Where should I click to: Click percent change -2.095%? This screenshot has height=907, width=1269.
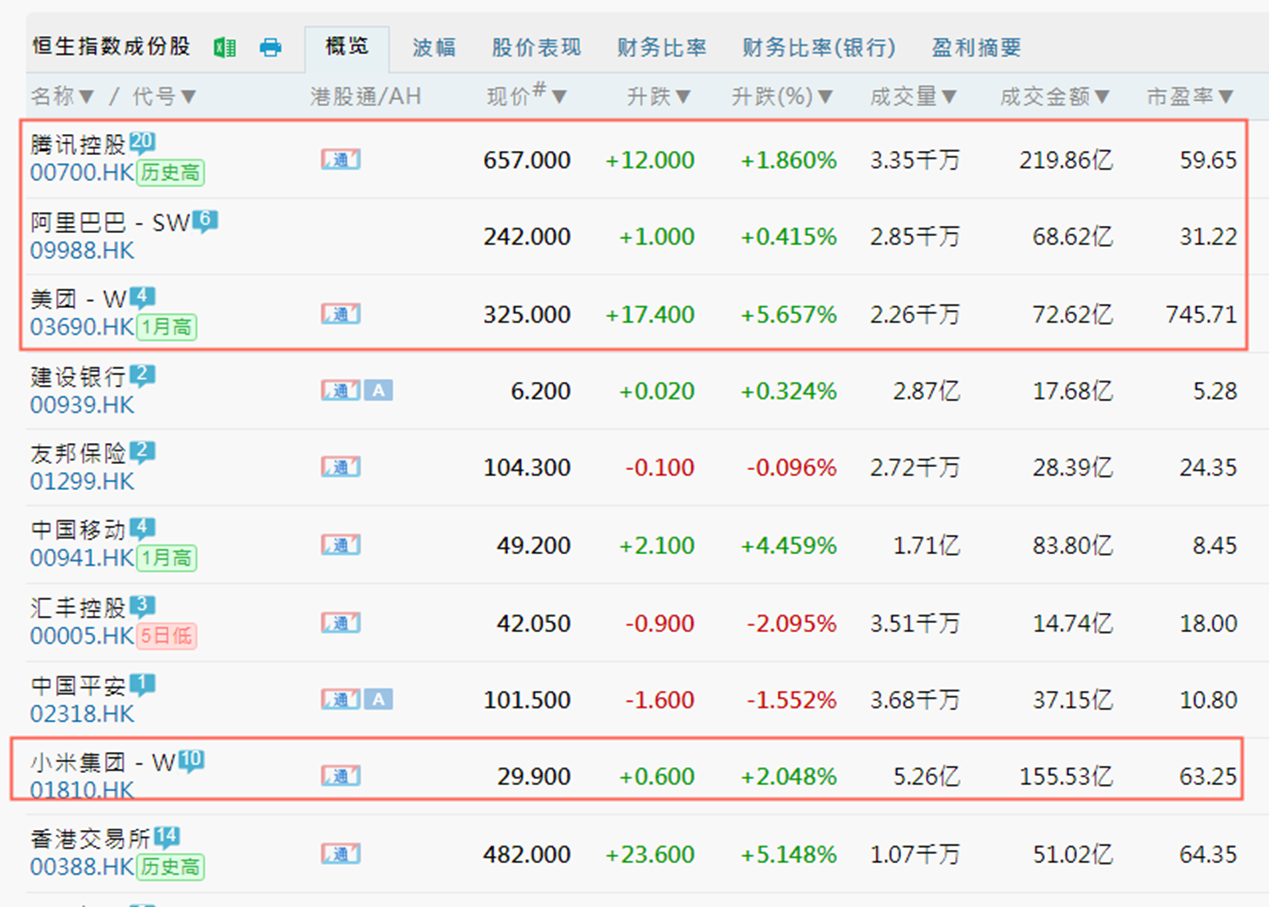(x=791, y=624)
